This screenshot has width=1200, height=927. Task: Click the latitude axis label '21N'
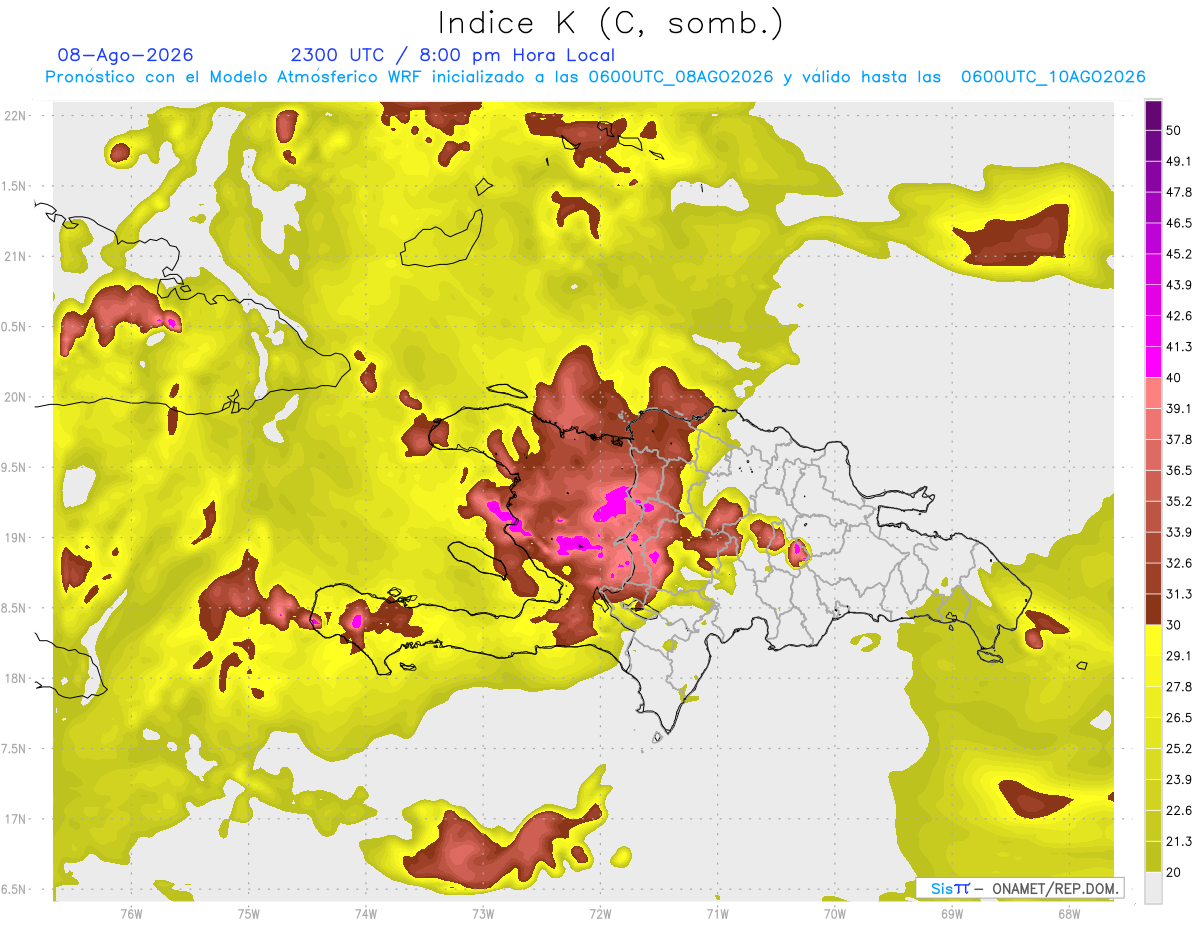[16, 256]
